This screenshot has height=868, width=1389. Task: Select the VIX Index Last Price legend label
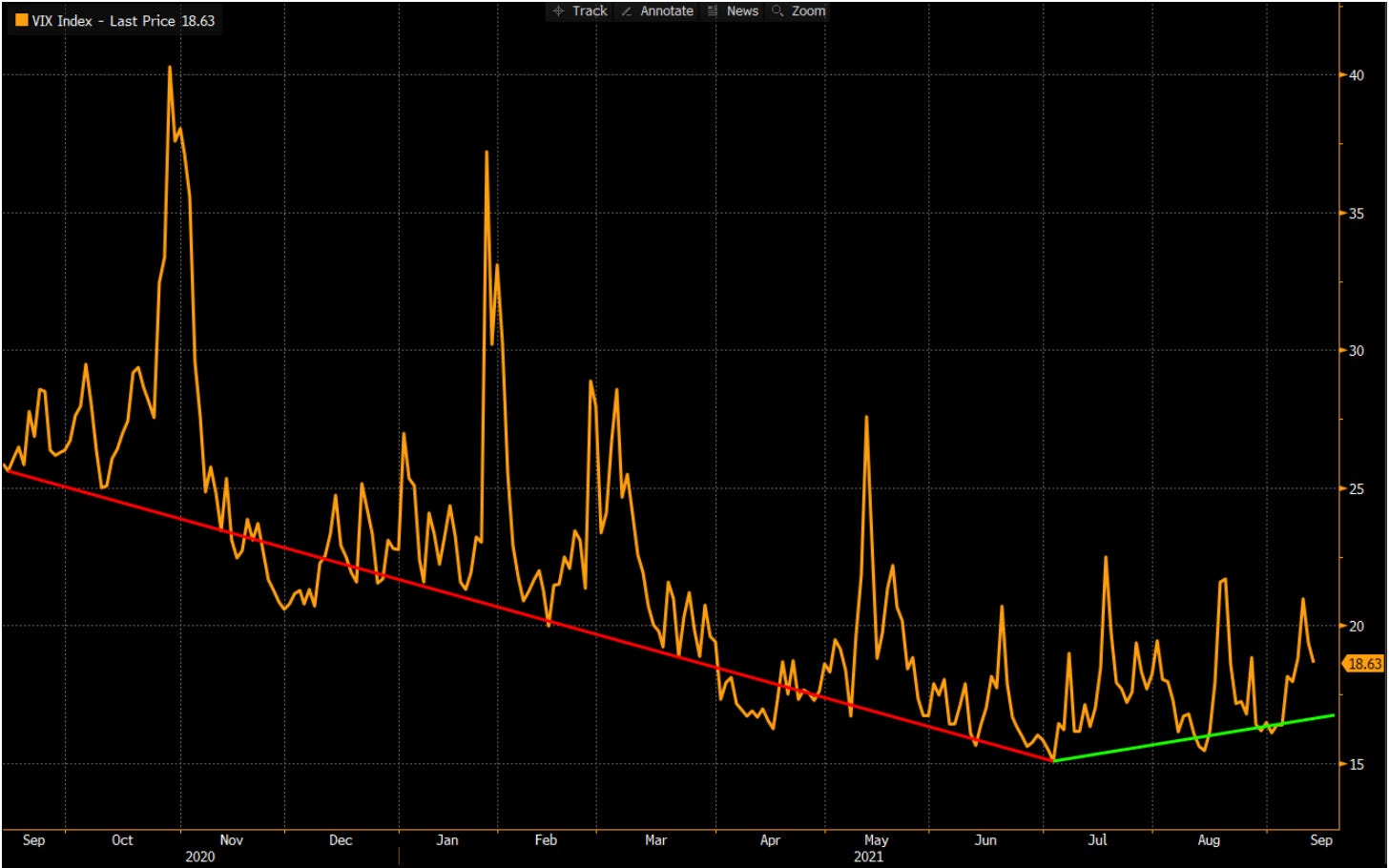(x=123, y=20)
